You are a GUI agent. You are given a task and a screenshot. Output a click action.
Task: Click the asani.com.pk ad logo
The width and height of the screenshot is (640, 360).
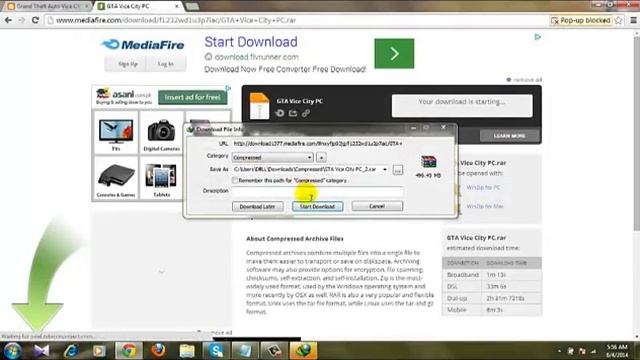(x=123, y=97)
